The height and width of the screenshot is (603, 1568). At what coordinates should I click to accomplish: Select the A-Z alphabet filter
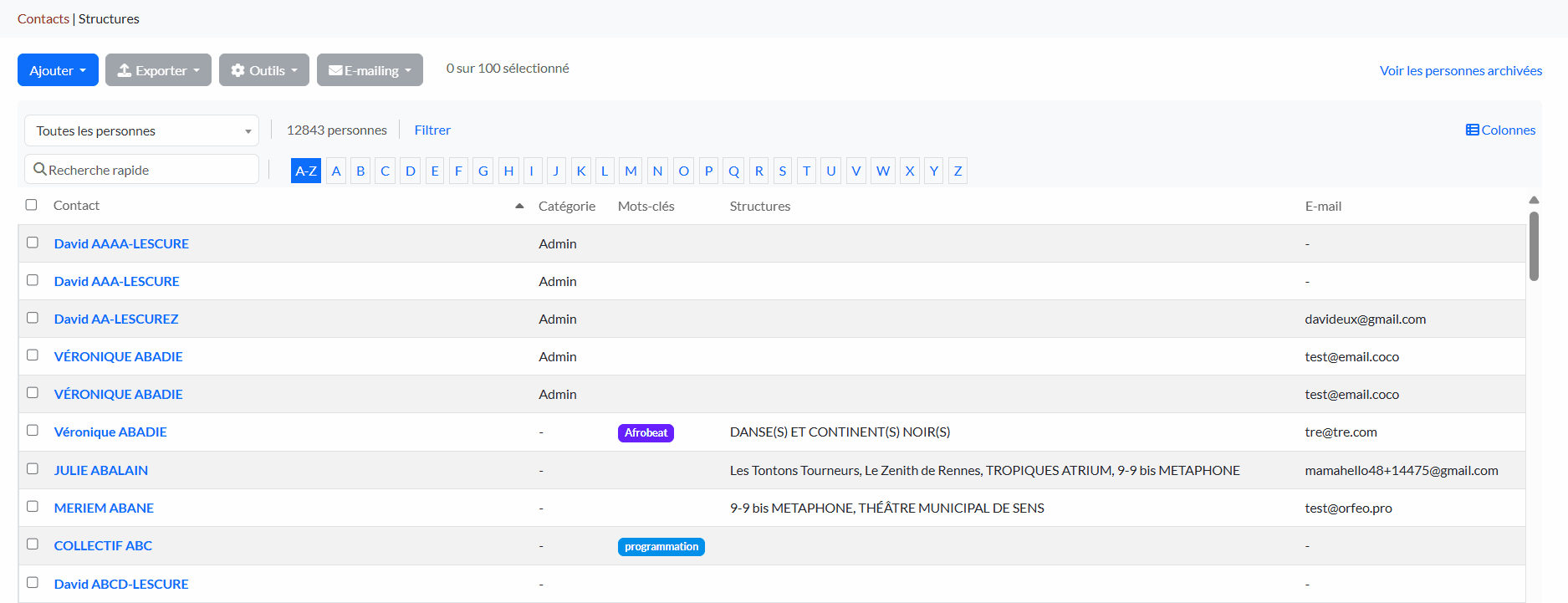(x=305, y=171)
